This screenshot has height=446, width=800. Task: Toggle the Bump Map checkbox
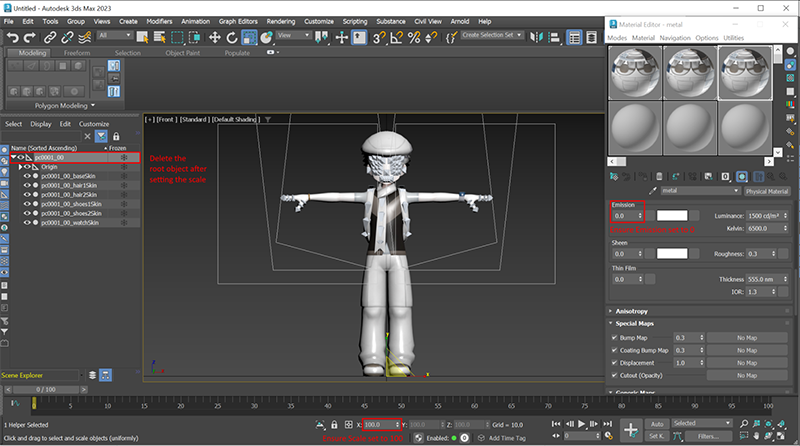tap(613, 338)
